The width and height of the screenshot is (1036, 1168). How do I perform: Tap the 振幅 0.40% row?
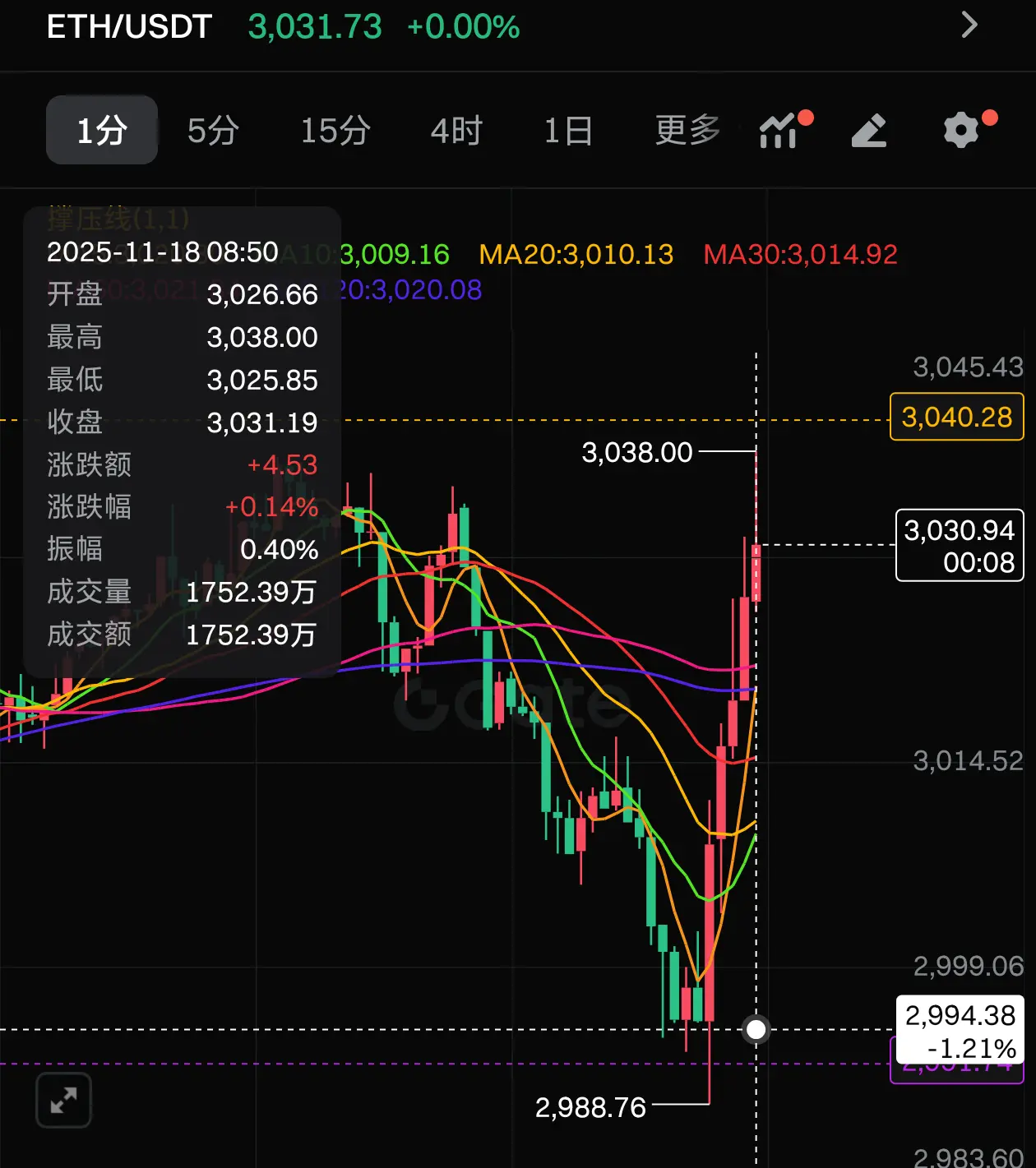[x=182, y=549]
